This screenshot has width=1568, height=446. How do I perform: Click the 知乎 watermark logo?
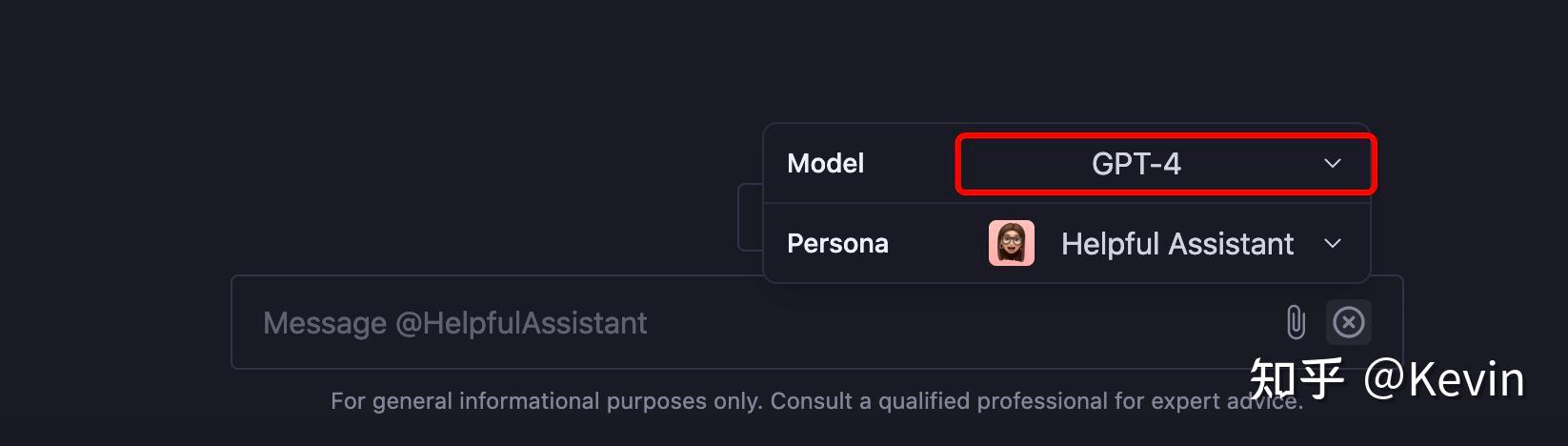(1296, 379)
